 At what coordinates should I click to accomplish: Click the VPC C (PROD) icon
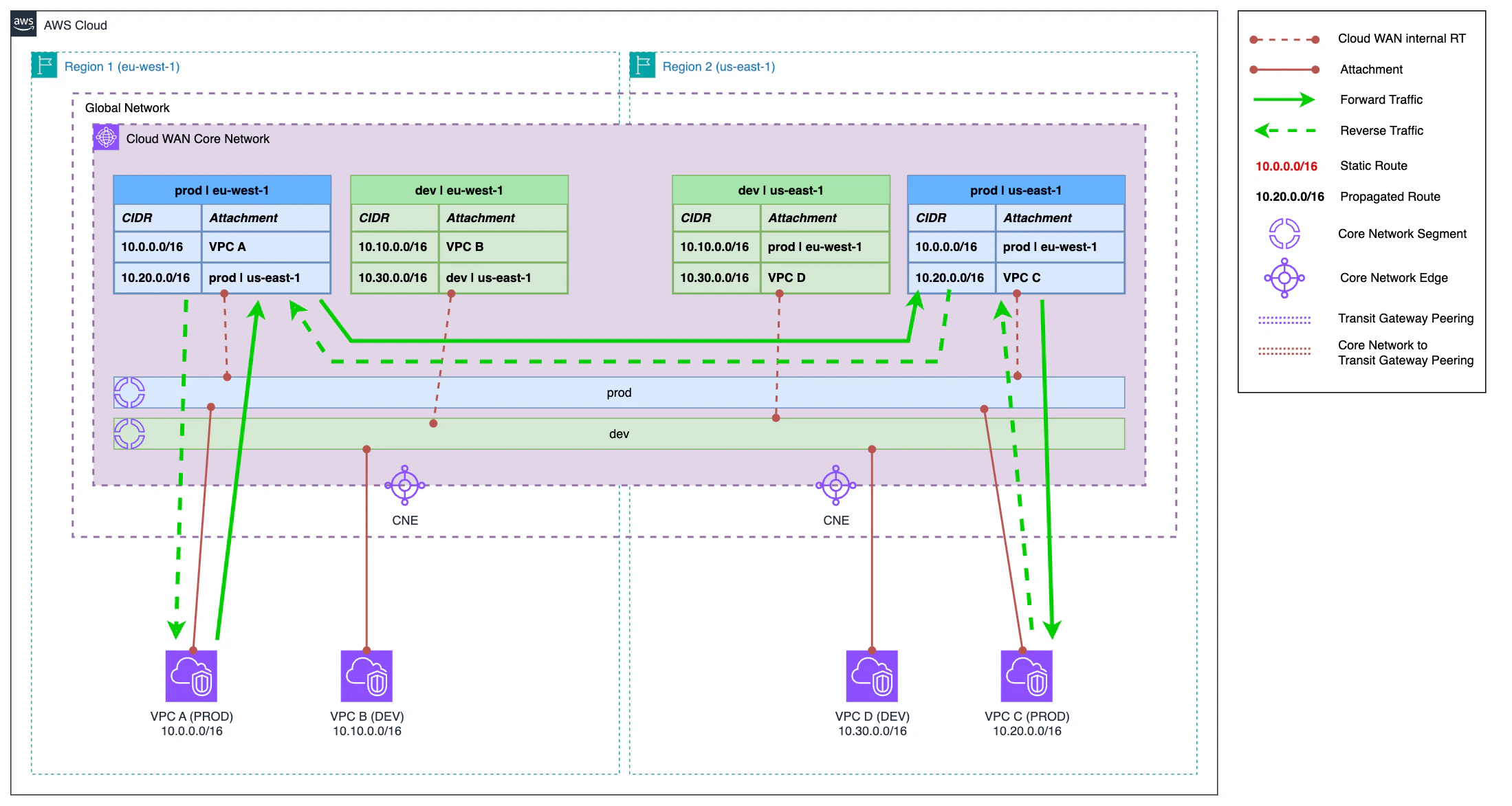point(1027,676)
